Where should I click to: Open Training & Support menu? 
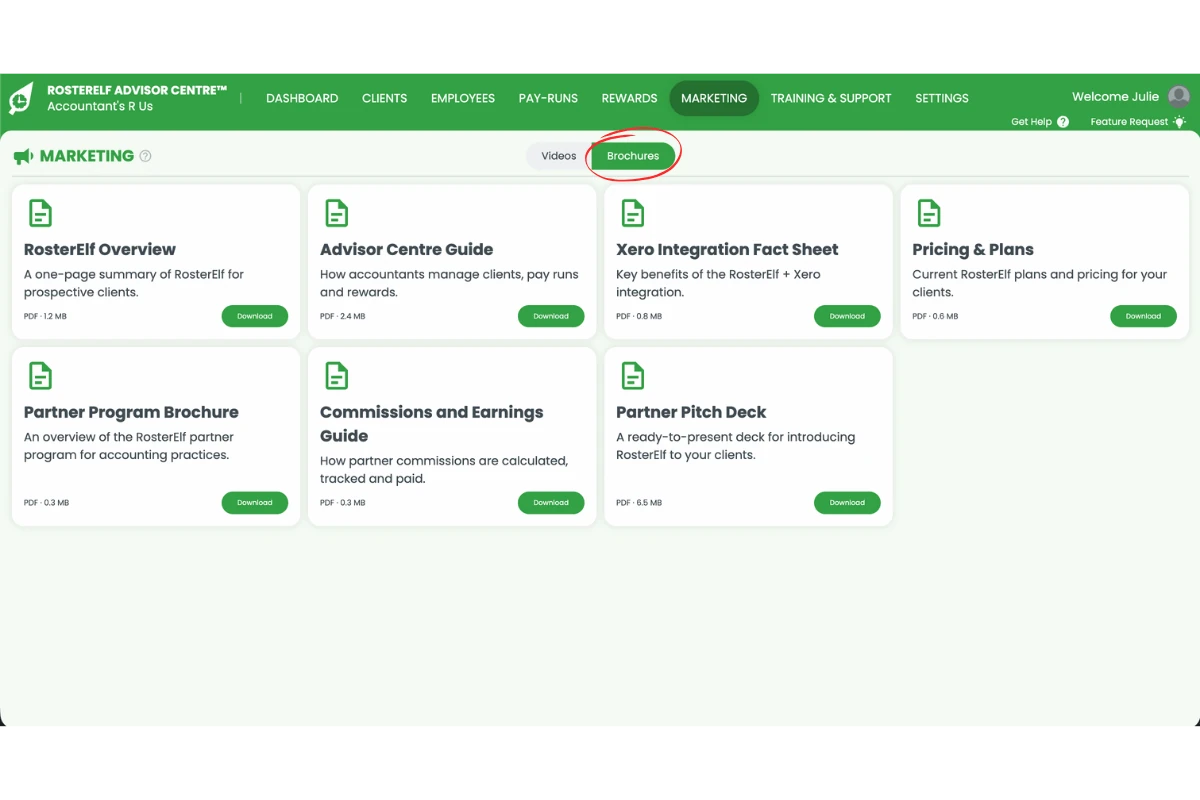831,98
